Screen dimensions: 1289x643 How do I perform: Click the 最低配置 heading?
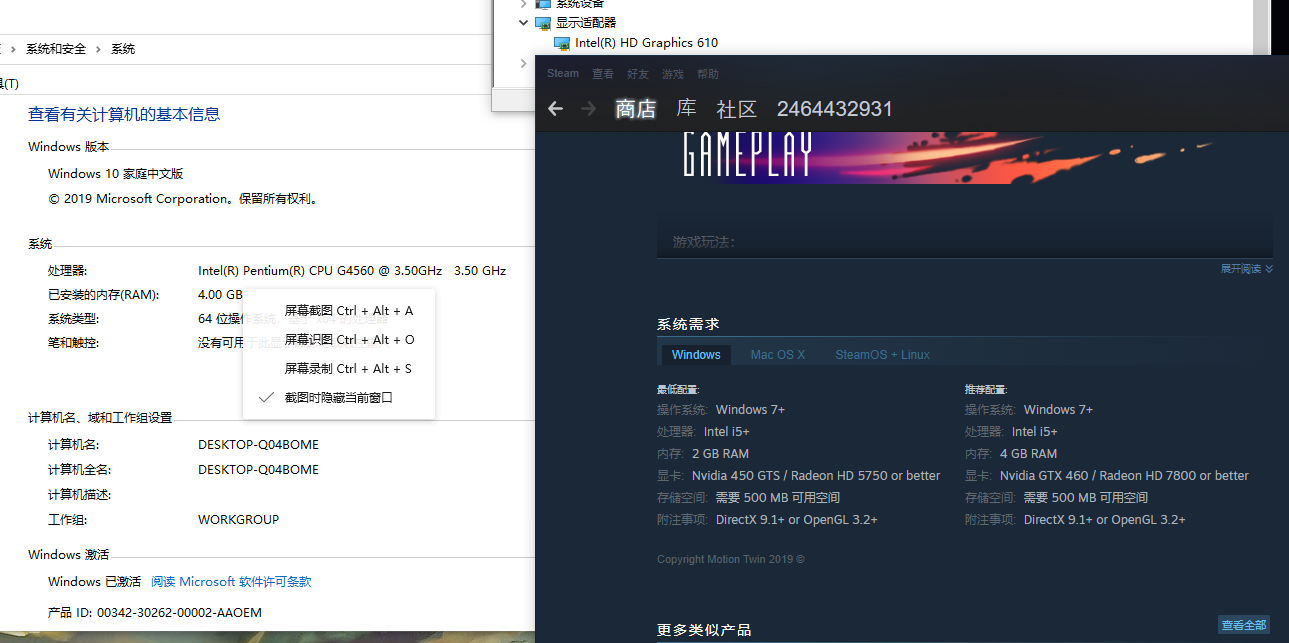coord(678,390)
